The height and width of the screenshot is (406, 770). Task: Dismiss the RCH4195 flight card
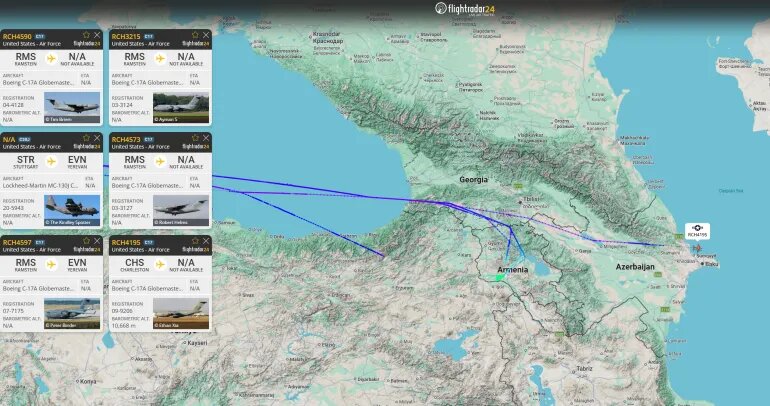pos(206,241)
